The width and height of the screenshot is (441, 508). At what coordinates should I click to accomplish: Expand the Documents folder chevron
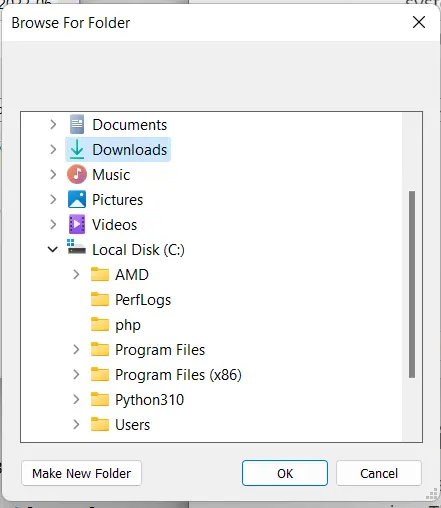53,124
